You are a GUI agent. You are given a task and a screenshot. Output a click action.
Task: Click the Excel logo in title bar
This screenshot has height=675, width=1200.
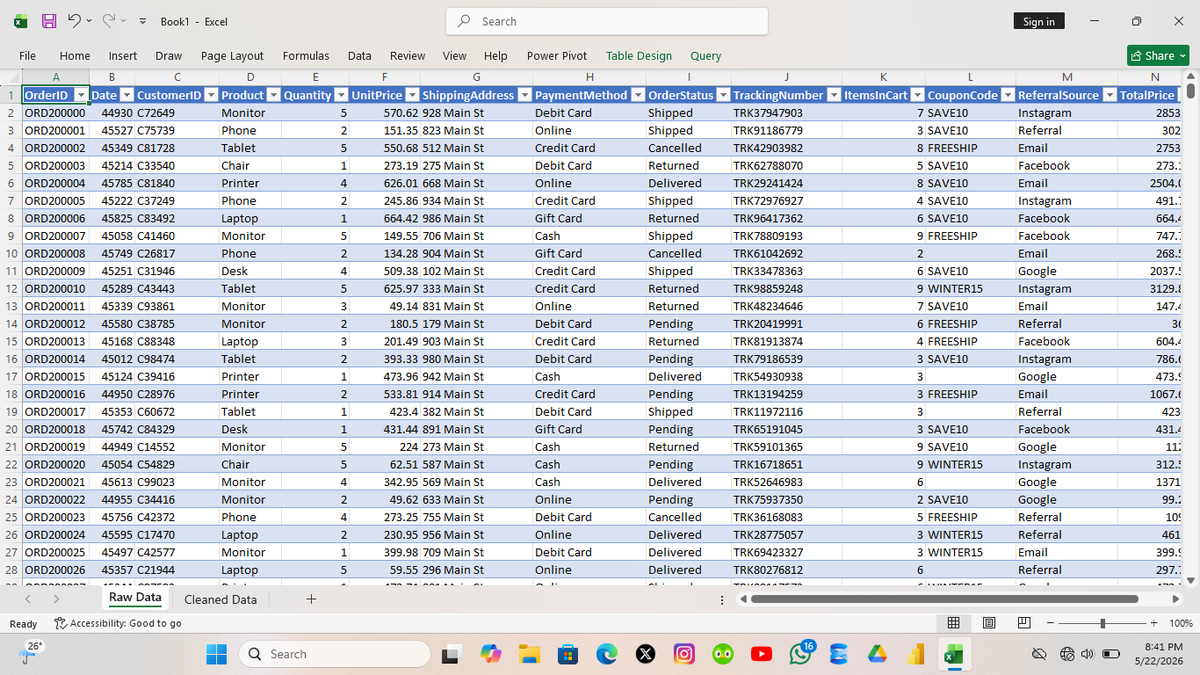pyautogui.click(x=21, y=21)
